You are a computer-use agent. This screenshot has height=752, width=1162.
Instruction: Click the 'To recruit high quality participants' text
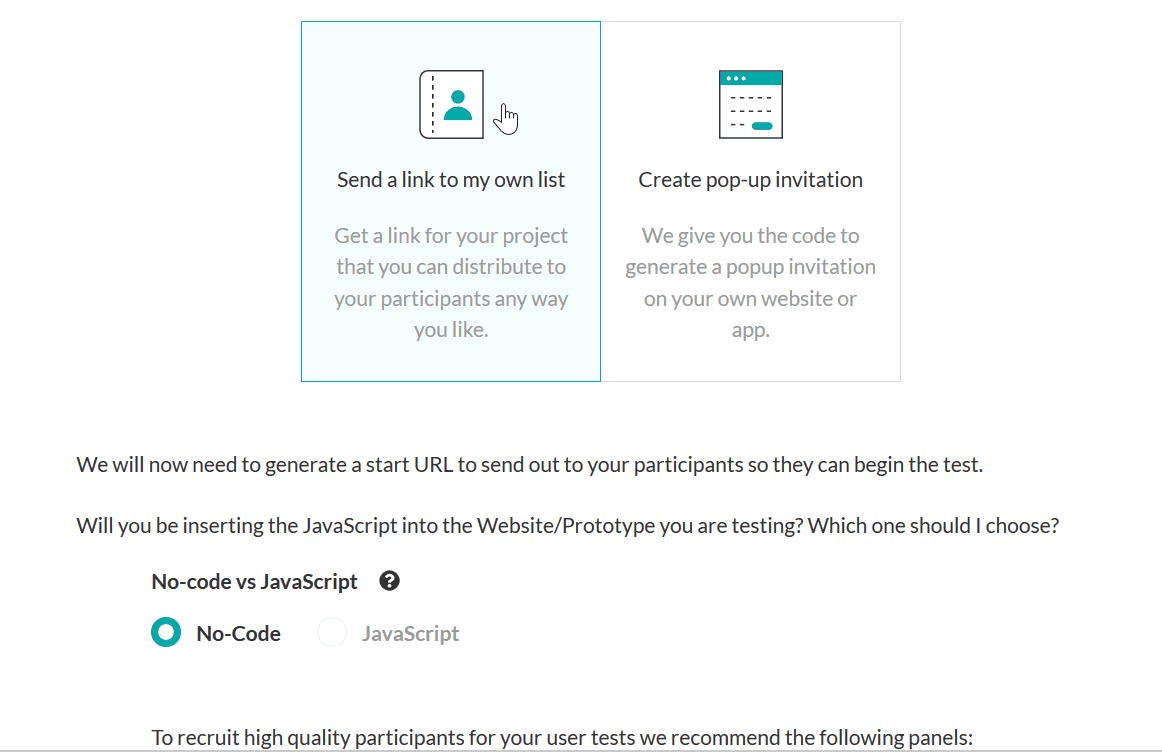click(562, 737)
